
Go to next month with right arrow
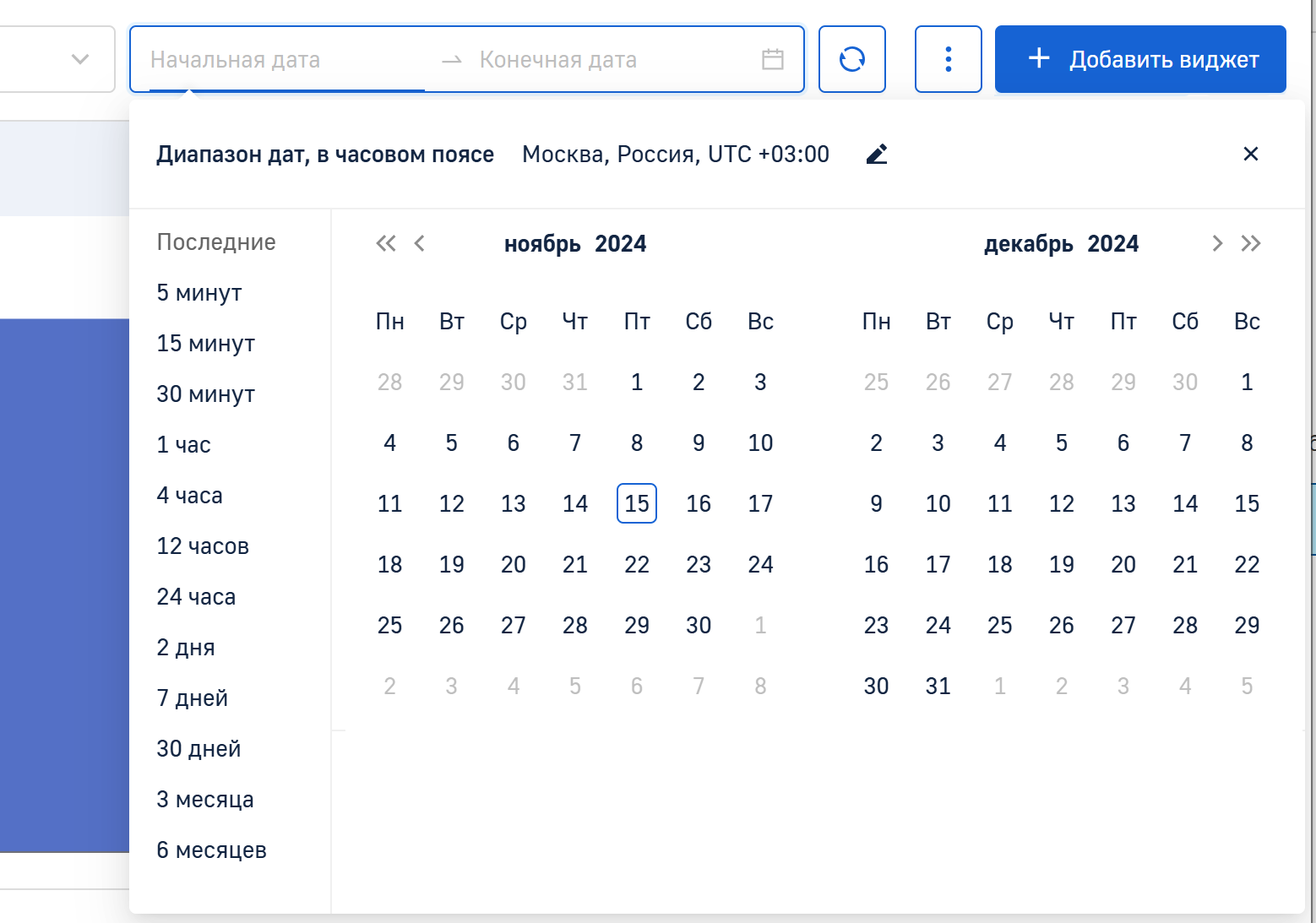1216,244
